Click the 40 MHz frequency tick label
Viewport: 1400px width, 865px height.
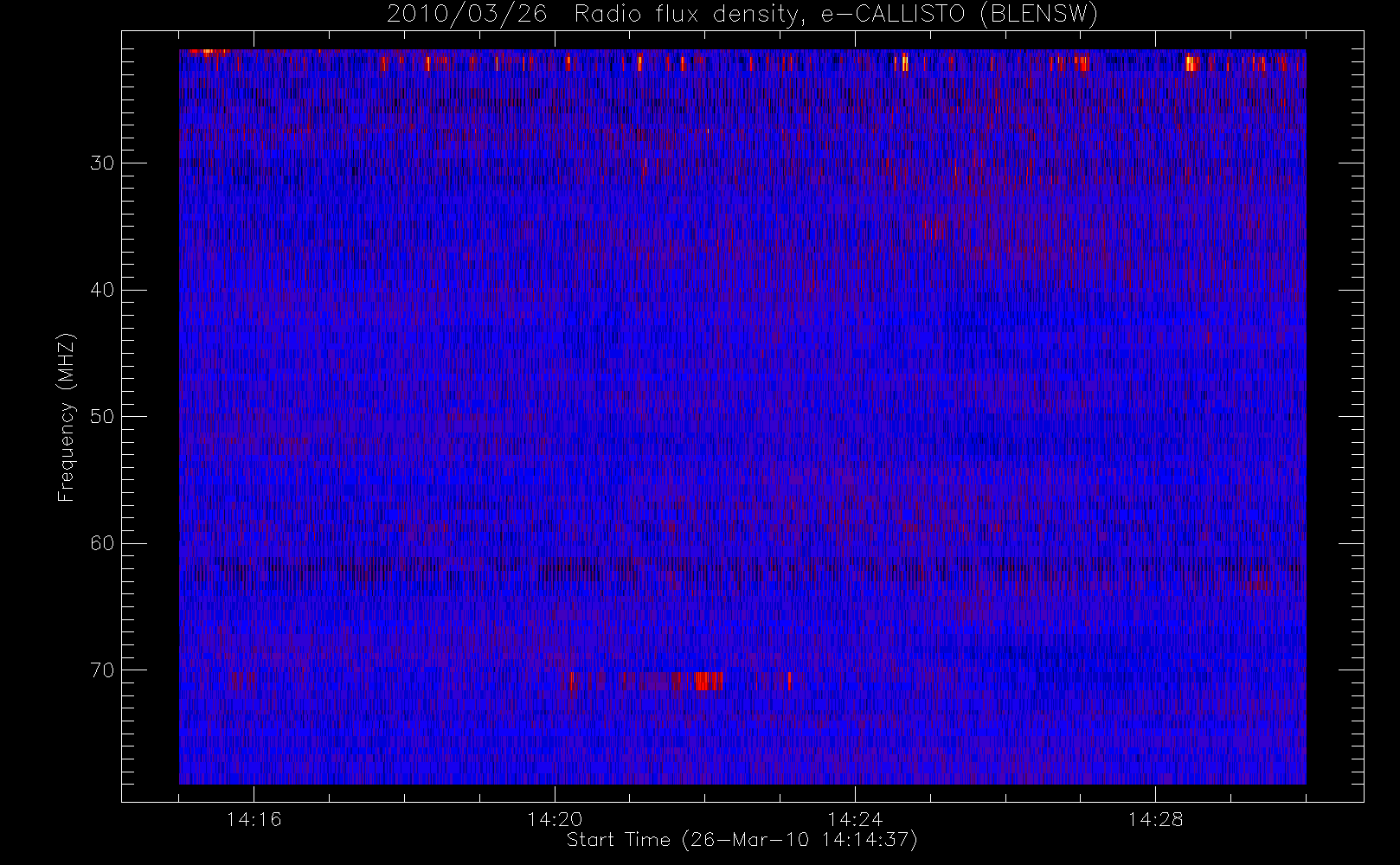tap(102, 290)
